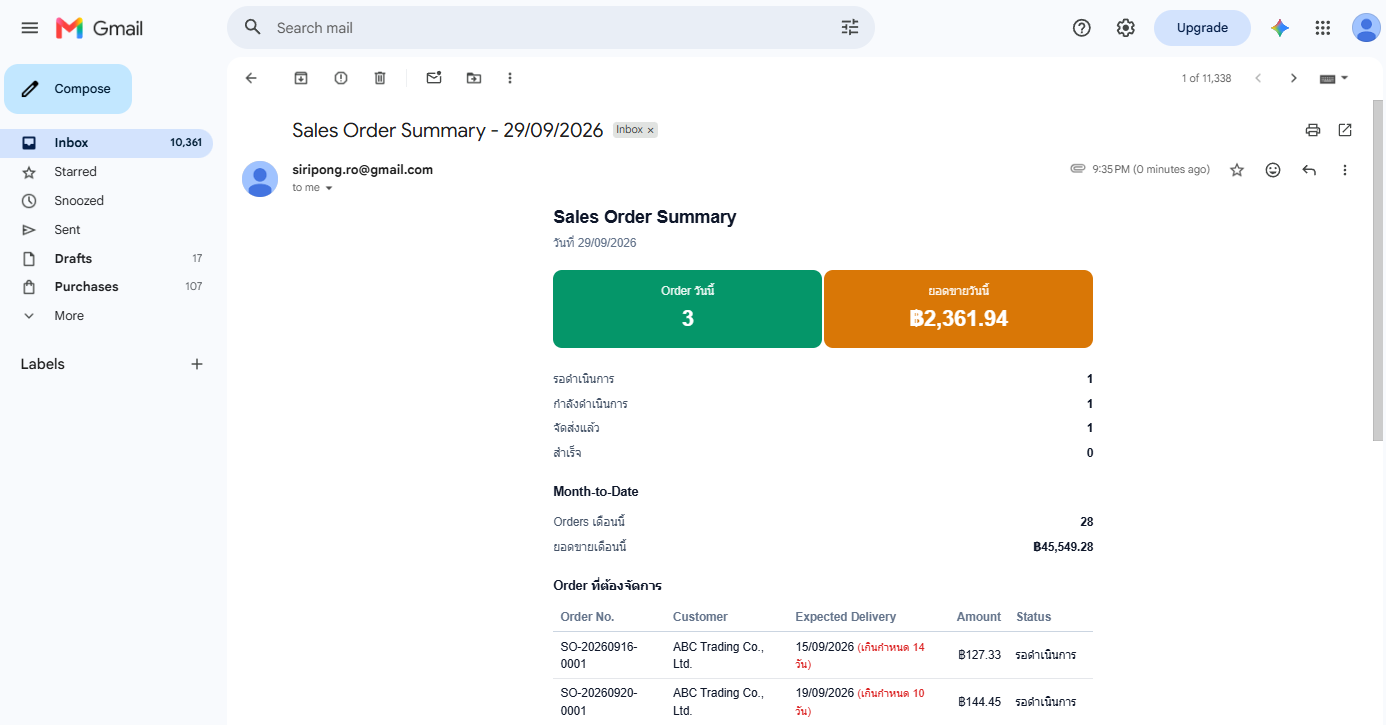Viewport: 1386px width, 725px height.
Task: Click the attachment paperclip icon
Action: pos(1077,169)
